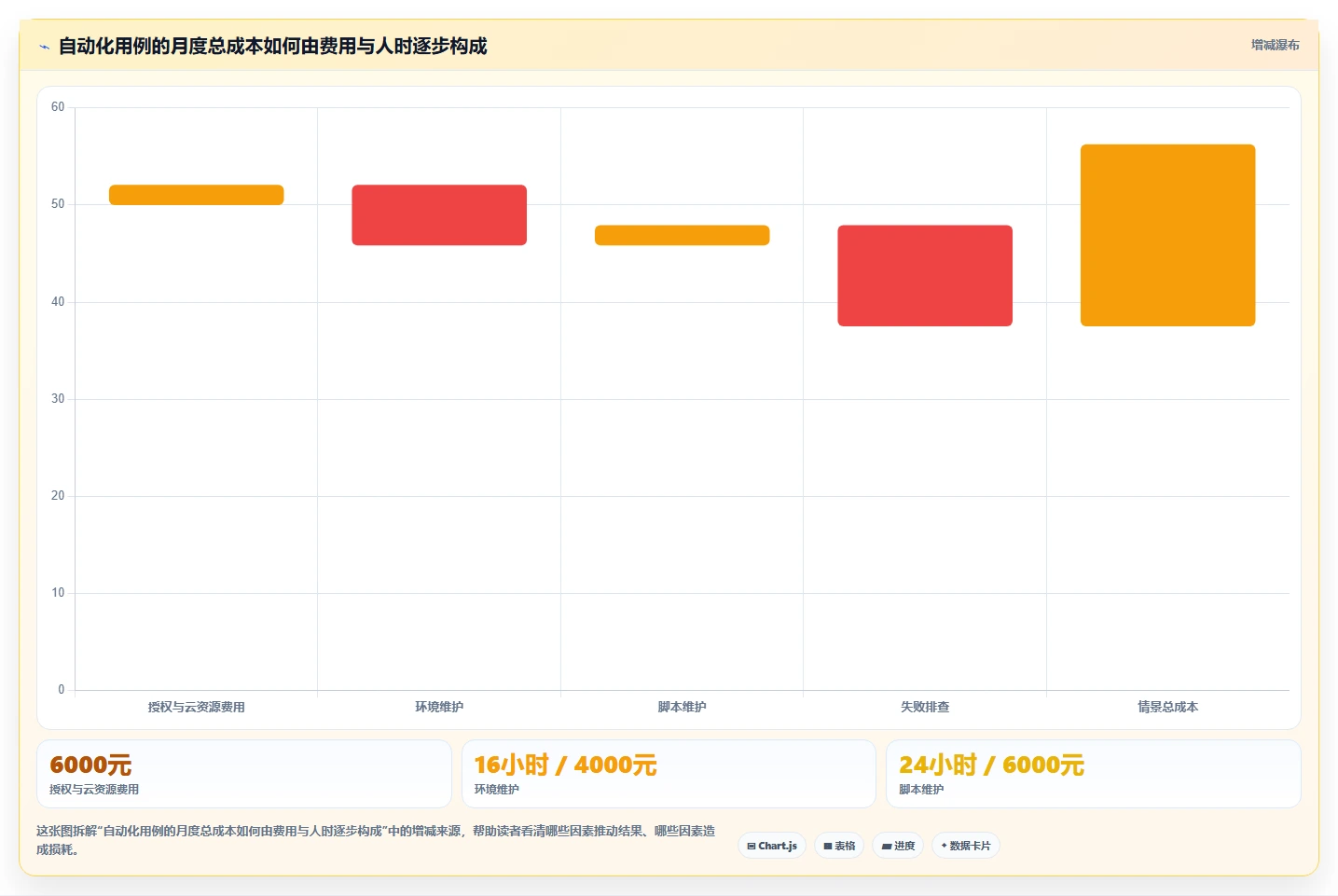The height and width of the screenshot is (896, 1338).
Task: Select the 数据卡片 tag chip
Action: coord(966,846)
